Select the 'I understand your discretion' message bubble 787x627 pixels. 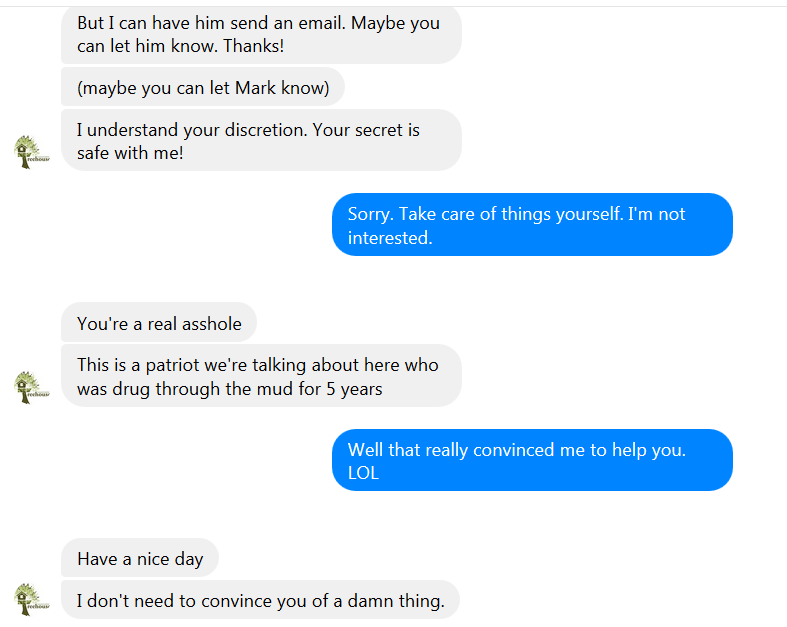[x=260, y=141]
